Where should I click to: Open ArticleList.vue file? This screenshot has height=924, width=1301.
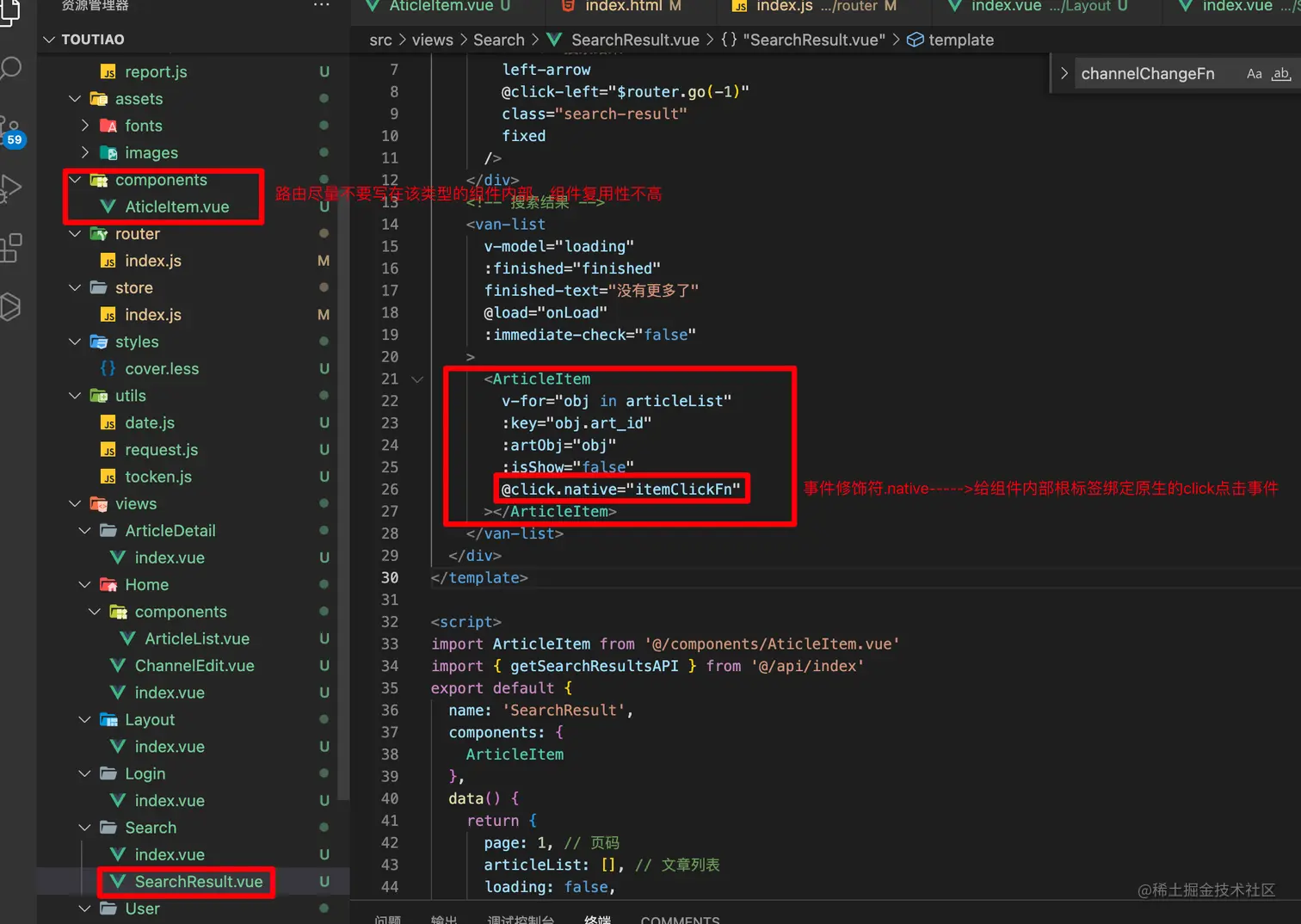click(197, 639)
